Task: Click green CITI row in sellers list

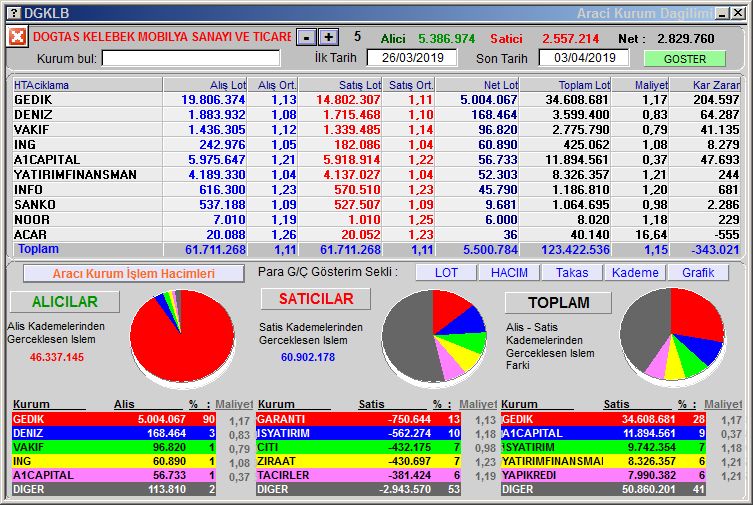Action: (358, 447)
